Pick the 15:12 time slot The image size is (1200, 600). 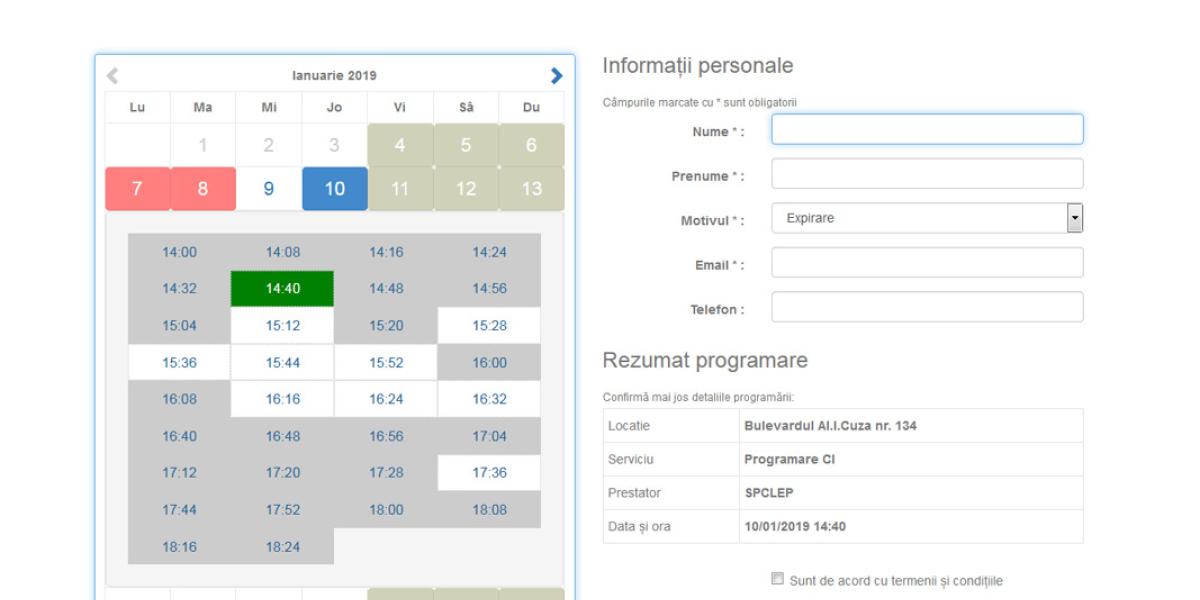[x=282, y=326]
